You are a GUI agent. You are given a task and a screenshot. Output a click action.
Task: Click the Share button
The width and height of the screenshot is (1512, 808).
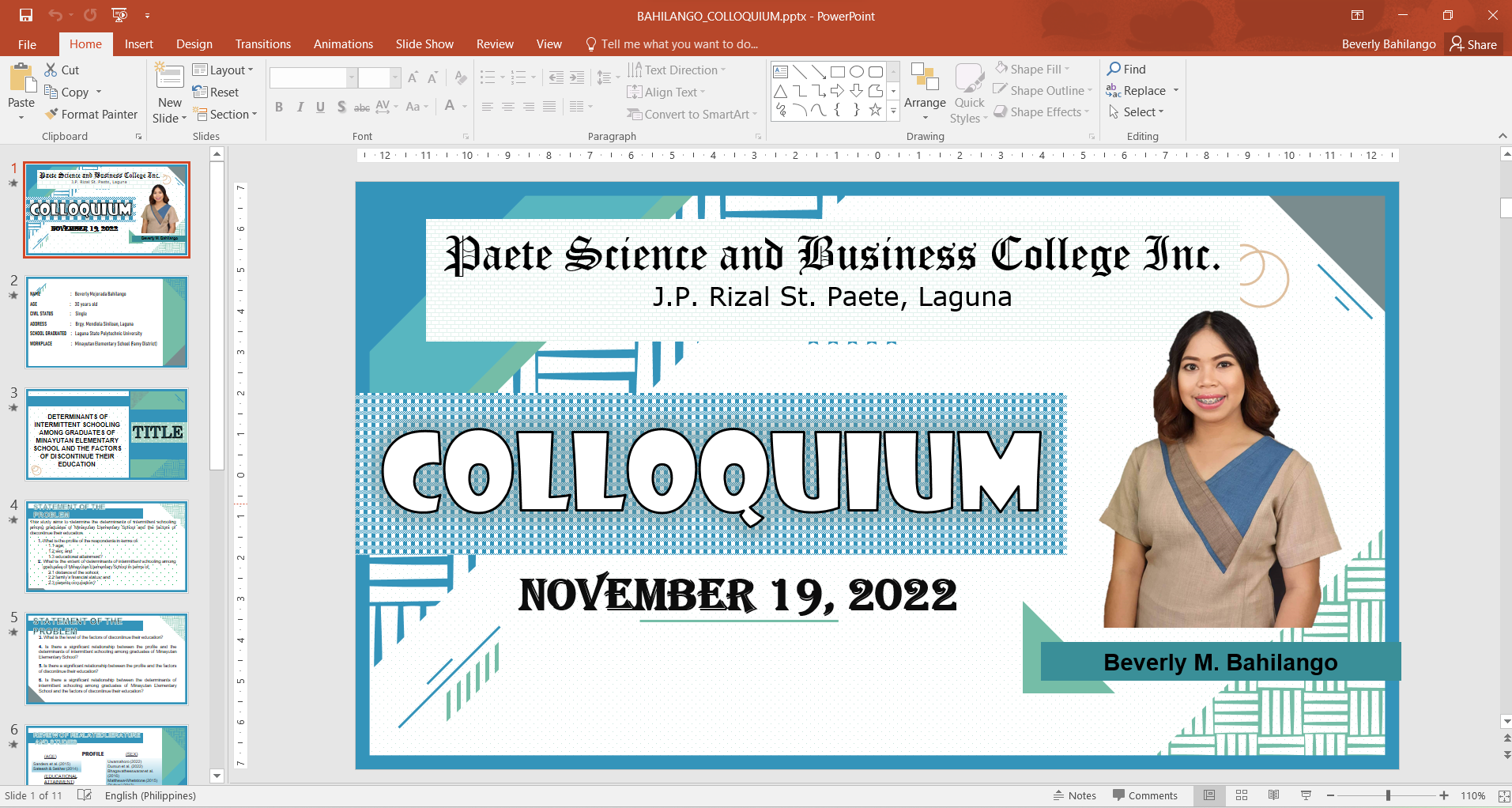(1473, 44)
